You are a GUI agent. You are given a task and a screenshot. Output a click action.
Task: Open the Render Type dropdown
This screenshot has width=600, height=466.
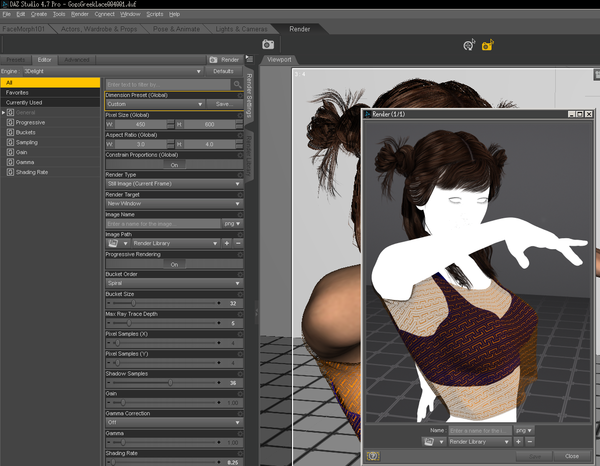coord(174,184)
